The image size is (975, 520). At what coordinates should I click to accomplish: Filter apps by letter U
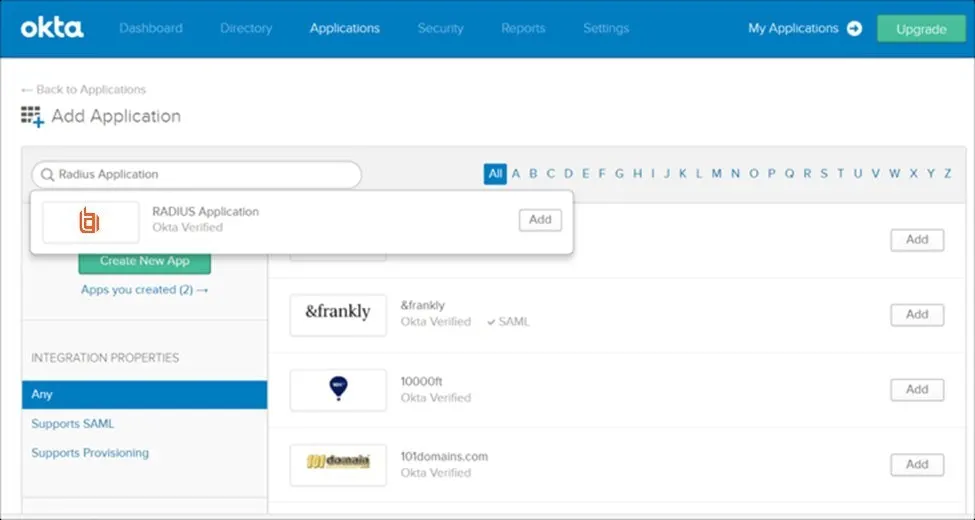858,174
